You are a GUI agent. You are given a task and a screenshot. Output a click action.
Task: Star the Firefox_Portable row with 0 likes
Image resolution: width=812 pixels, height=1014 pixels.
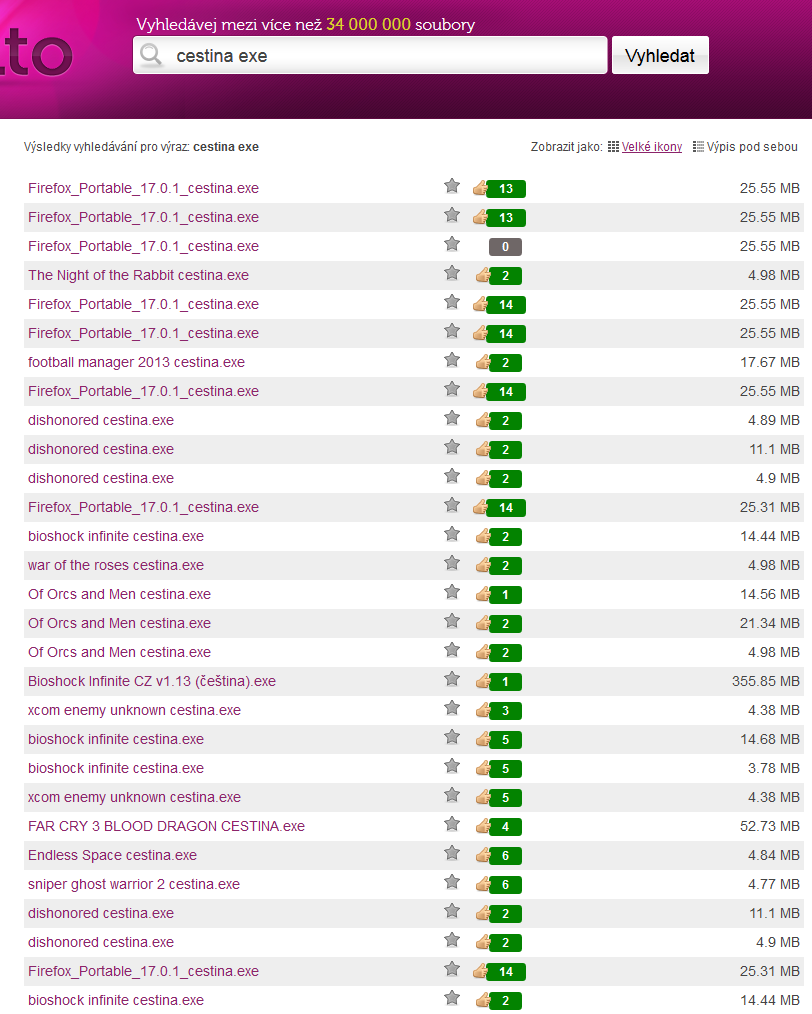[x=452, y=244]
